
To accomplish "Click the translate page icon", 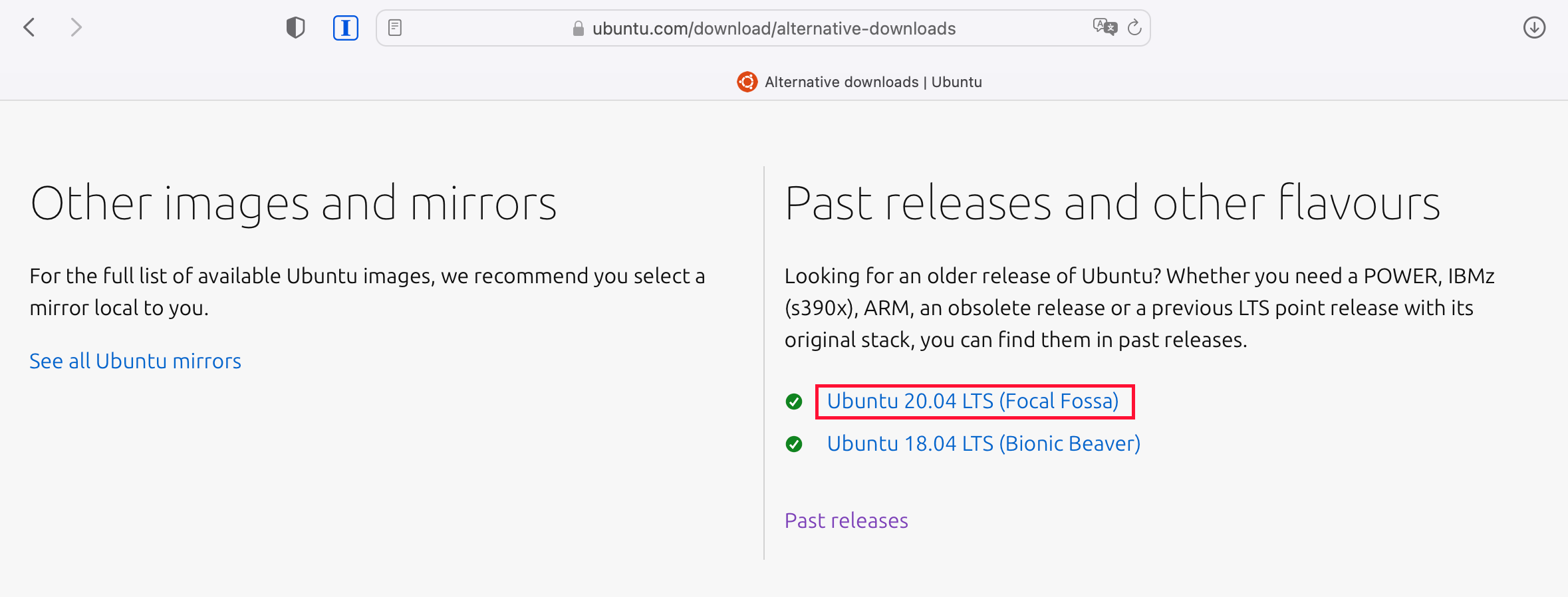I will [1105, 27].
